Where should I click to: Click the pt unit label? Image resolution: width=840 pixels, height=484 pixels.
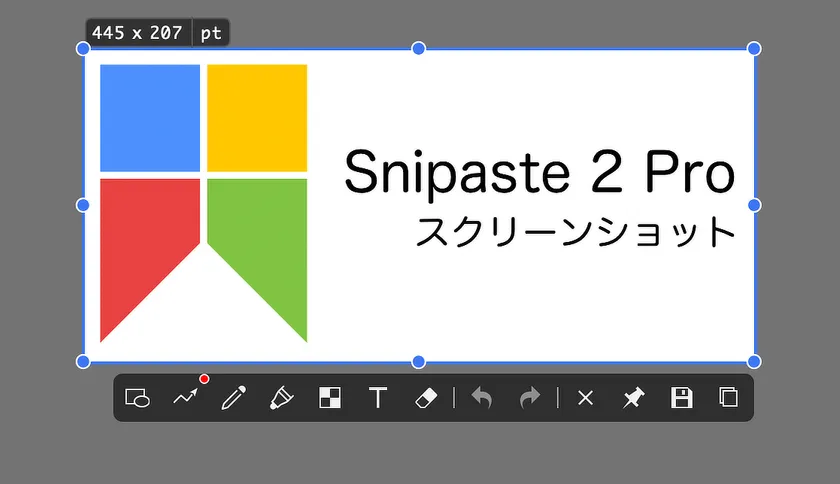pos(211,32)
